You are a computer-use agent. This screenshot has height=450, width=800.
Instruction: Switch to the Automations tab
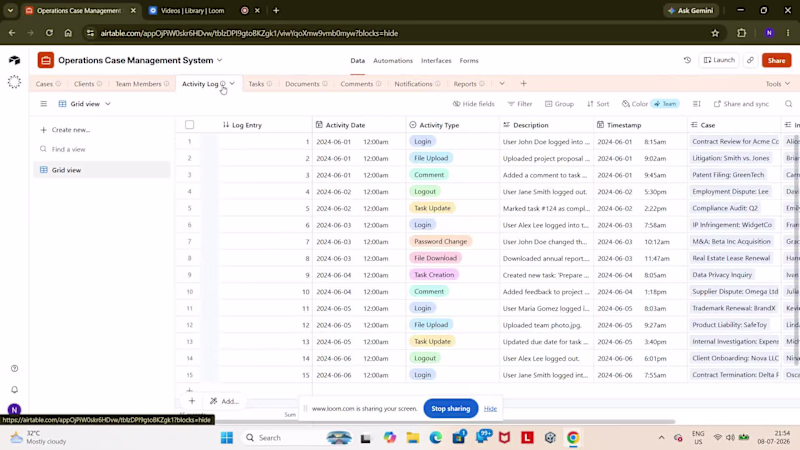393,60
